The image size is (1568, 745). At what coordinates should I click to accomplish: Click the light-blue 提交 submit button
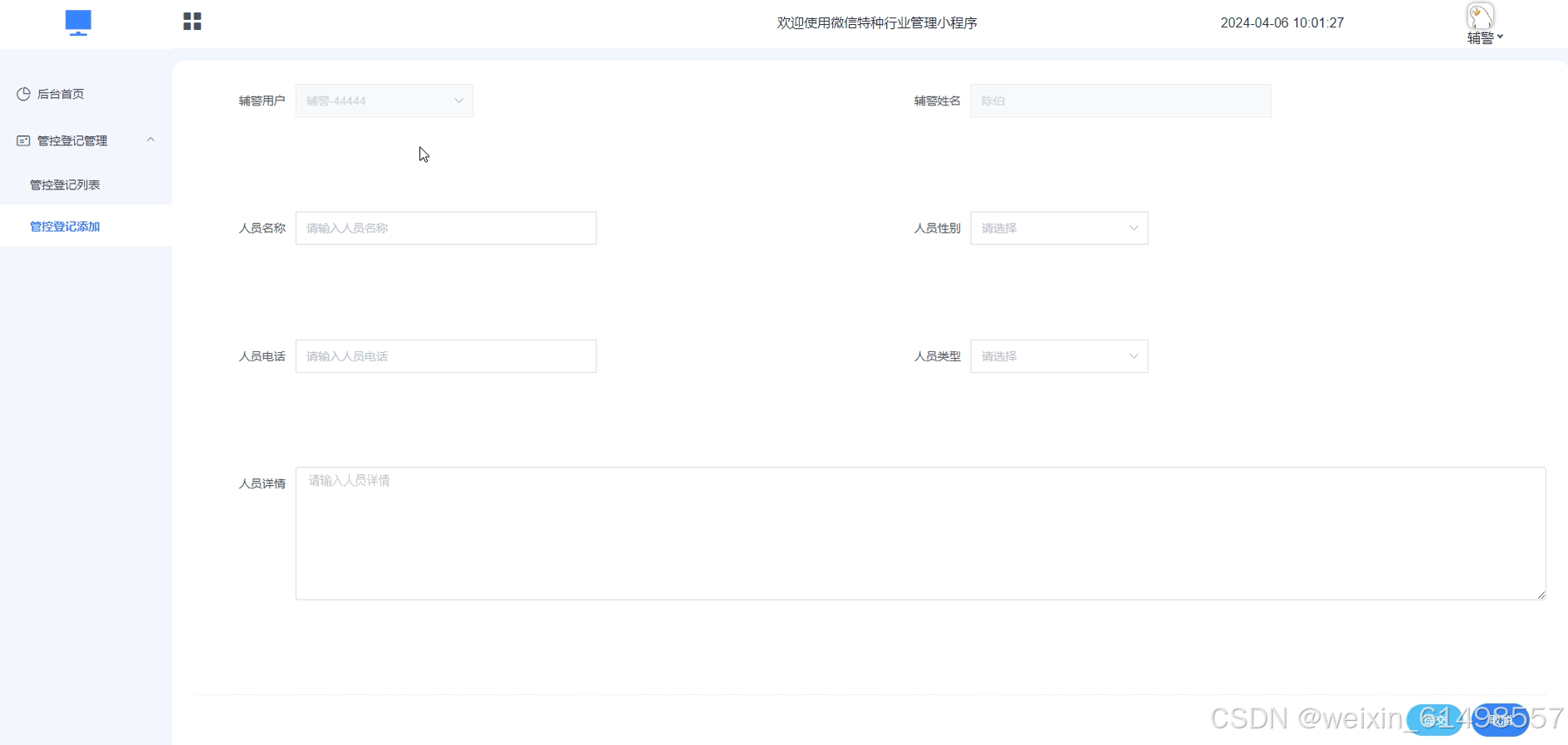pos(1434,720)
